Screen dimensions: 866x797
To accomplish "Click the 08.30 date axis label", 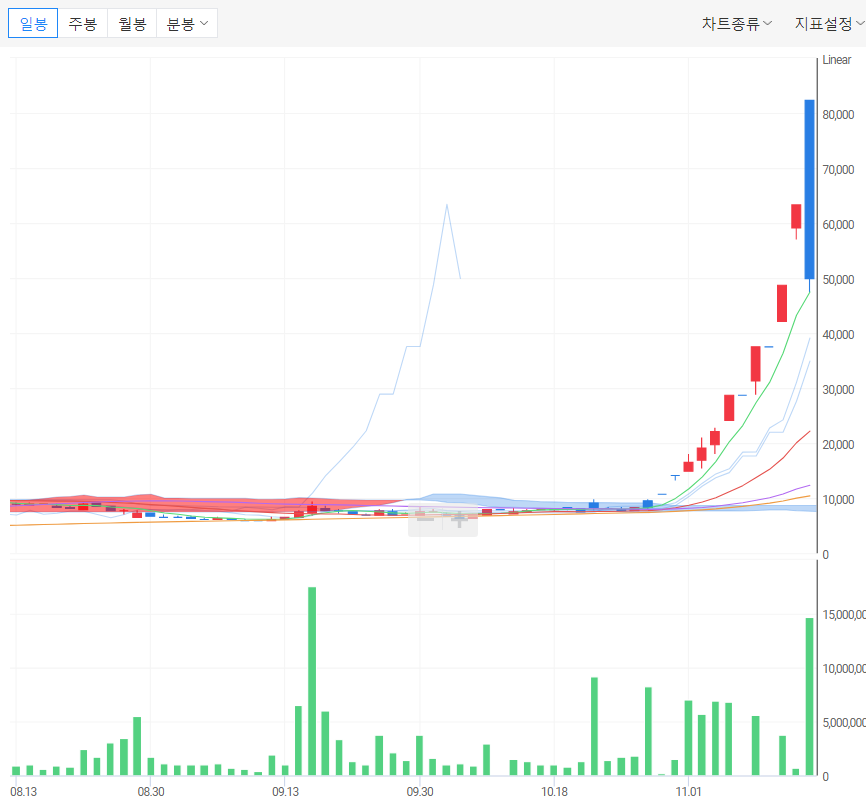I will [151, 791].
